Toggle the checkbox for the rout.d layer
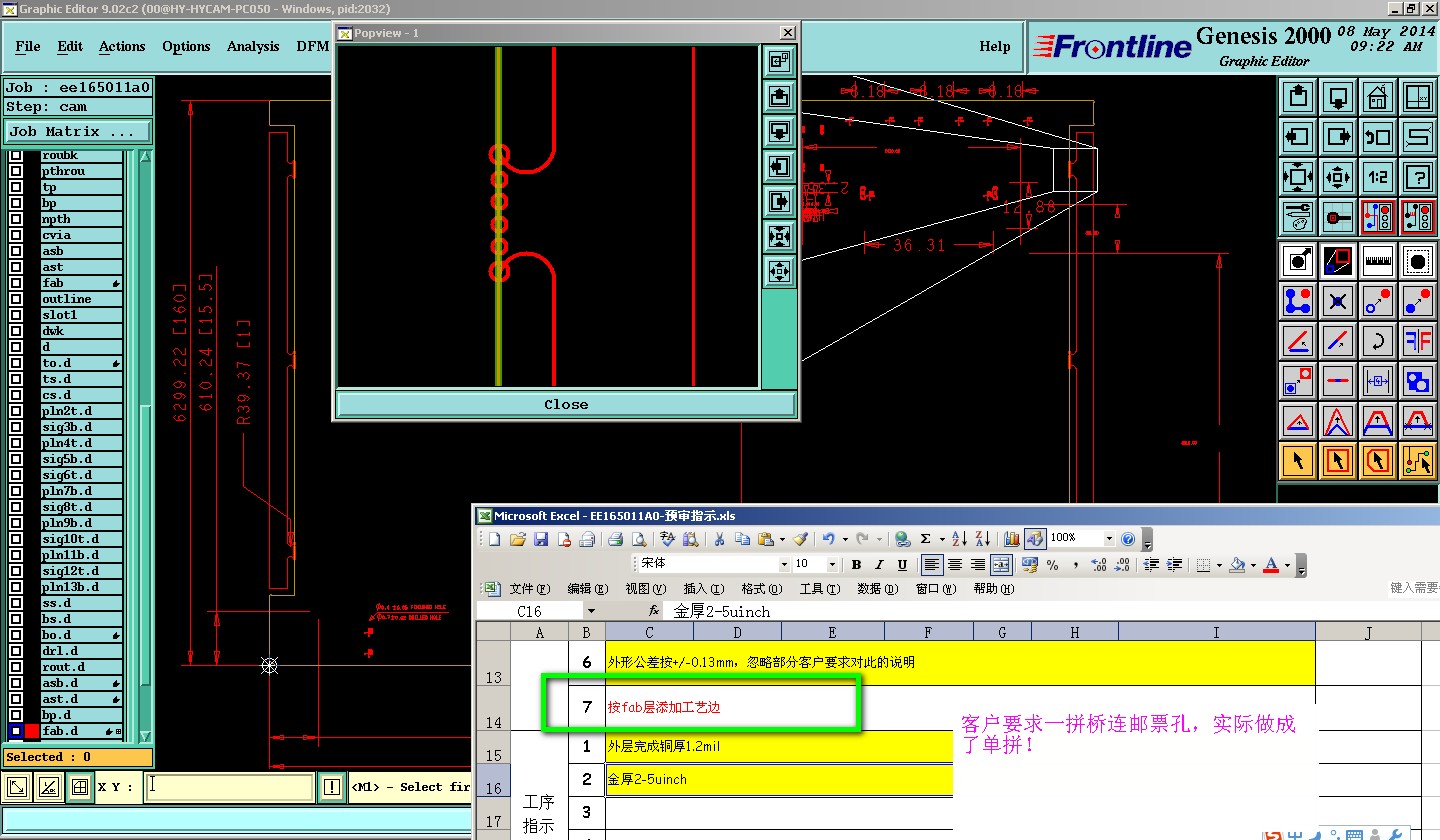This screenshot has width=1440, height=840. (16, 667)
